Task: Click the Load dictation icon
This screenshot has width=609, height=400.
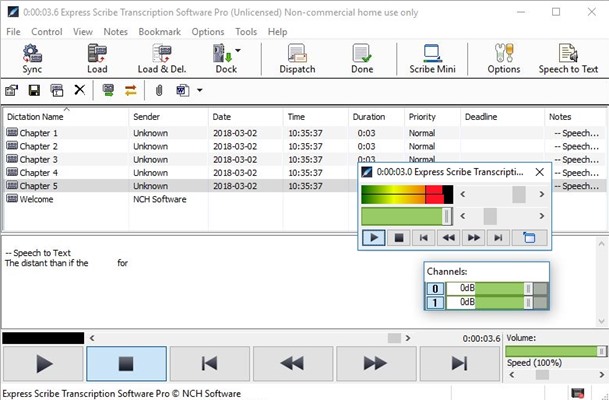Action: (97, 59)
